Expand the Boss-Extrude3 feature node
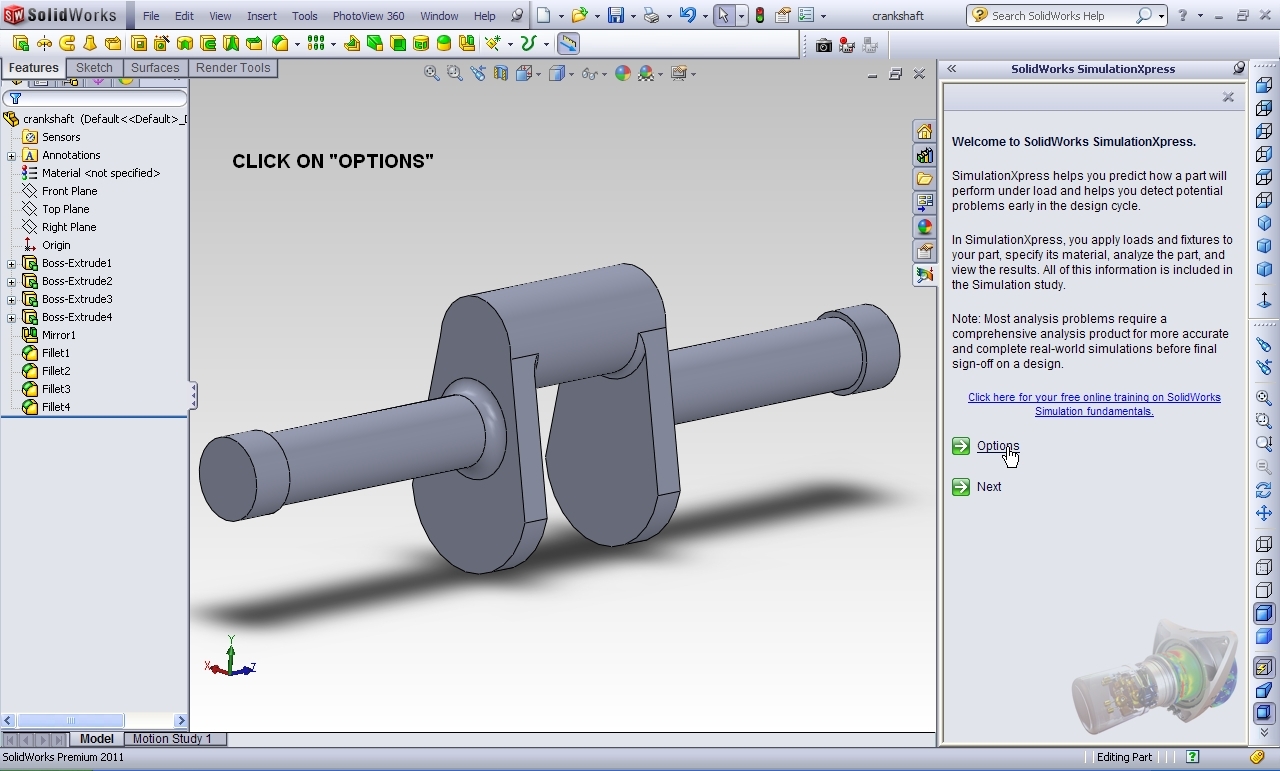 coord(11,299)
